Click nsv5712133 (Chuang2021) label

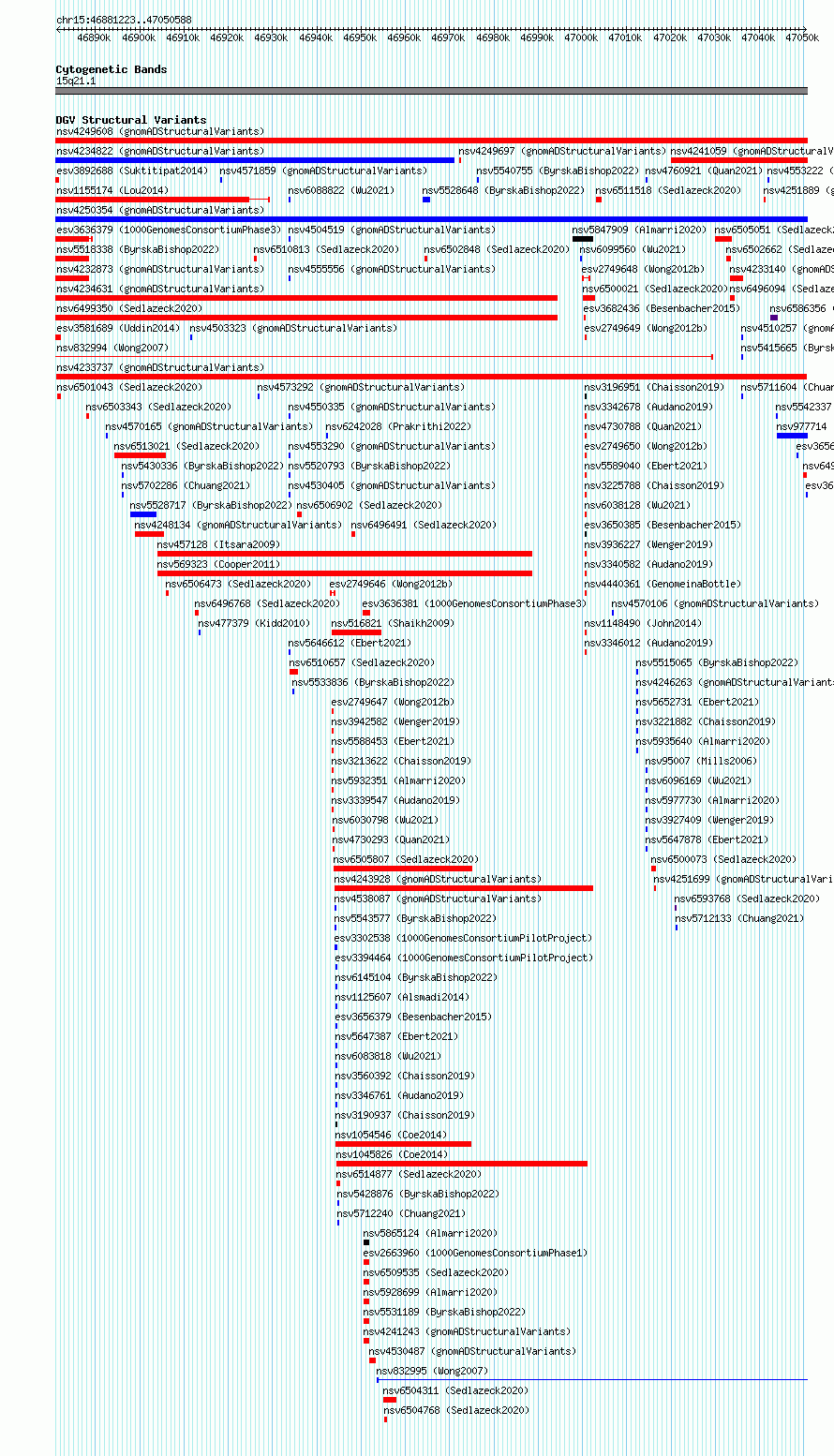point(739,918)
